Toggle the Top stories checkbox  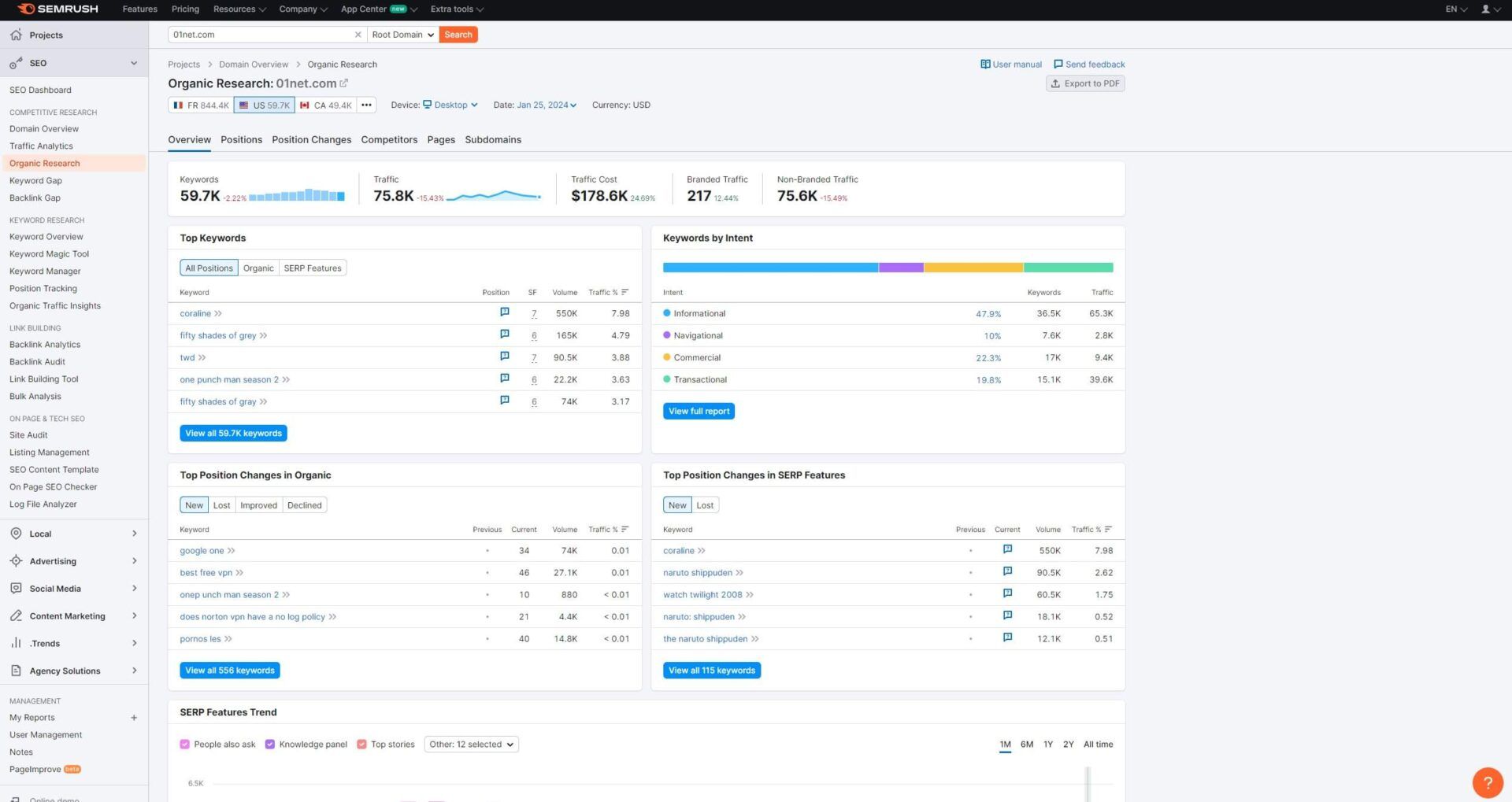[362, 745]
